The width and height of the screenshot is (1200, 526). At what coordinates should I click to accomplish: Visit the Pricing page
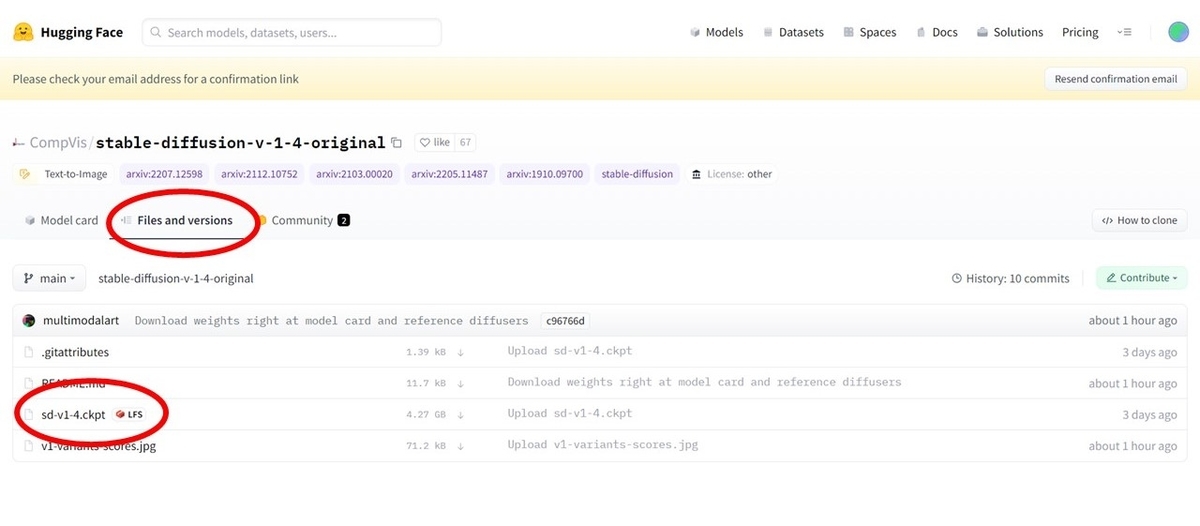1080,32
